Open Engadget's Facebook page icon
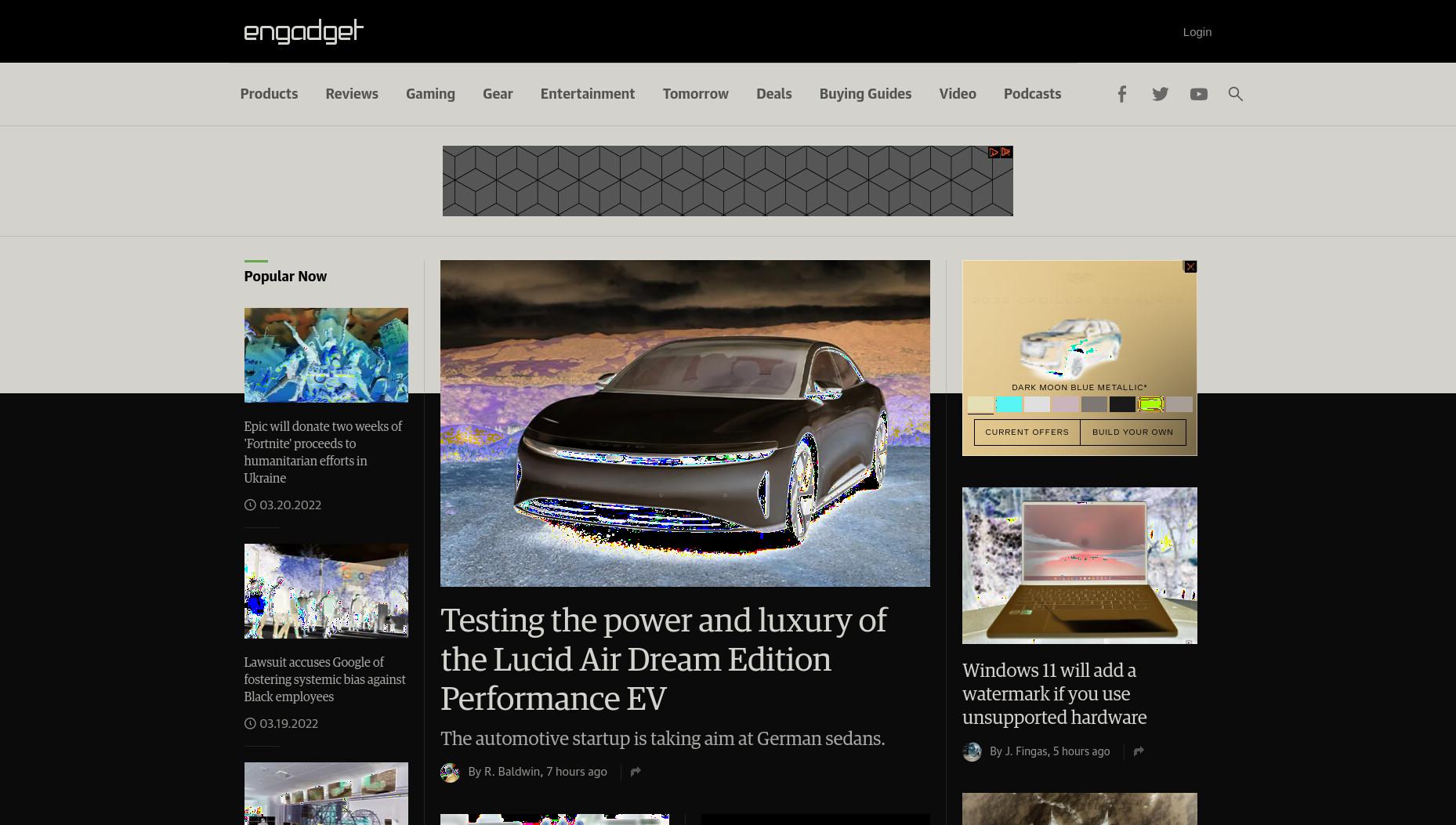The height and width of the screenshot is (825, 1456). (1121, 94)
